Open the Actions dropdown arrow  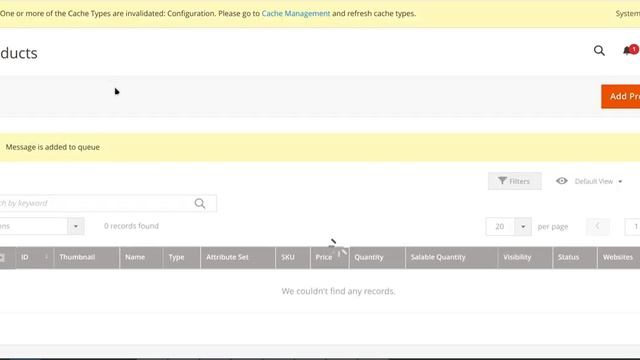(x=76, y=226)
